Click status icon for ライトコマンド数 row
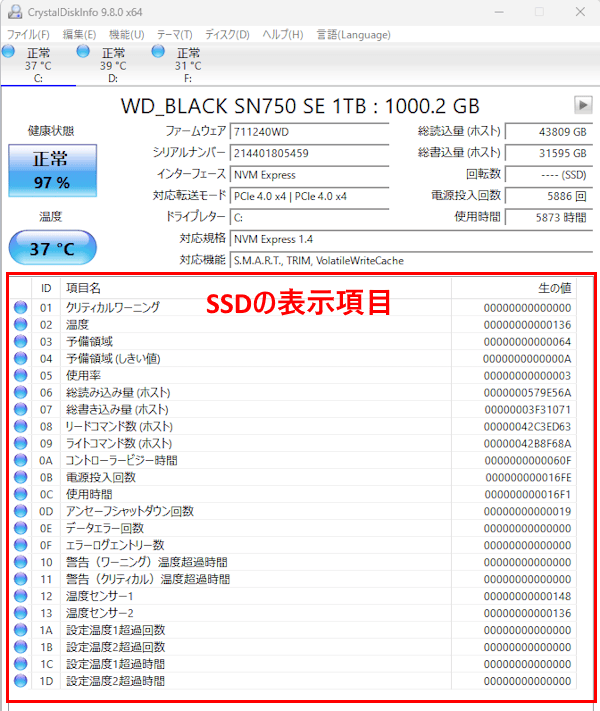The height and width of the screenshot is (711, 600). point(20,443)
